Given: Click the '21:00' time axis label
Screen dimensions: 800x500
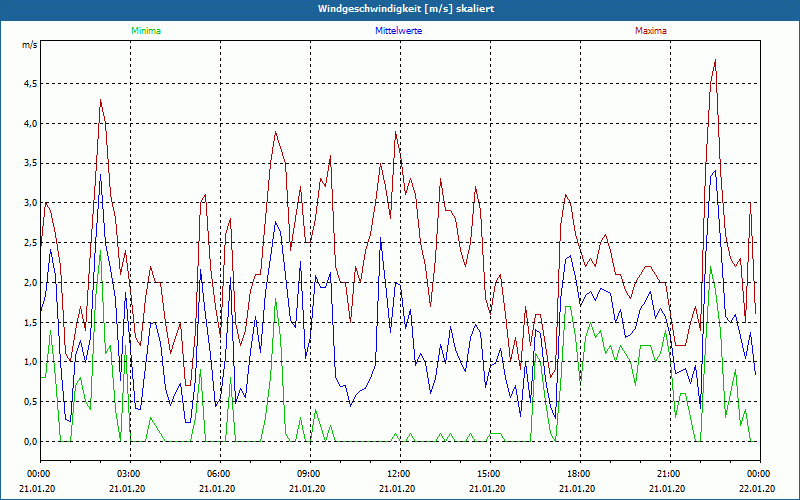Looking at the screenshot, I should click(668, 474).
